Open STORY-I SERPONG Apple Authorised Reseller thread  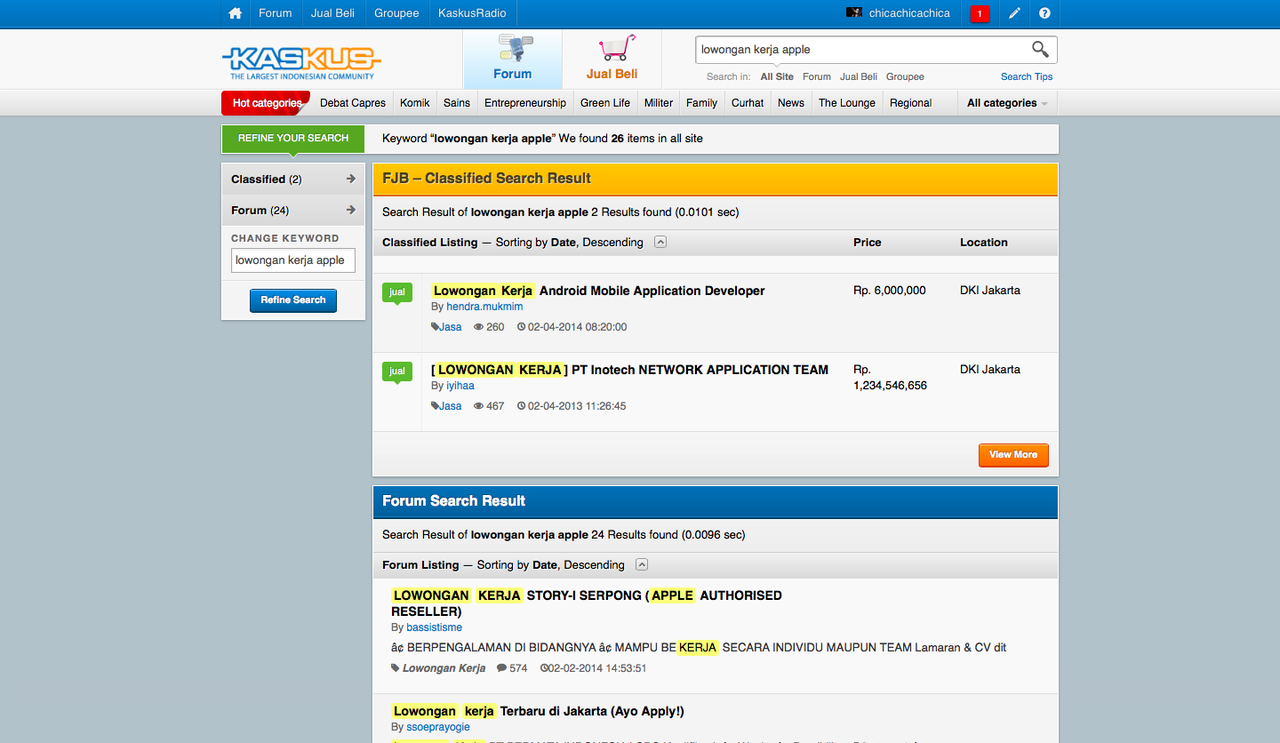click(x=586, y=603)
